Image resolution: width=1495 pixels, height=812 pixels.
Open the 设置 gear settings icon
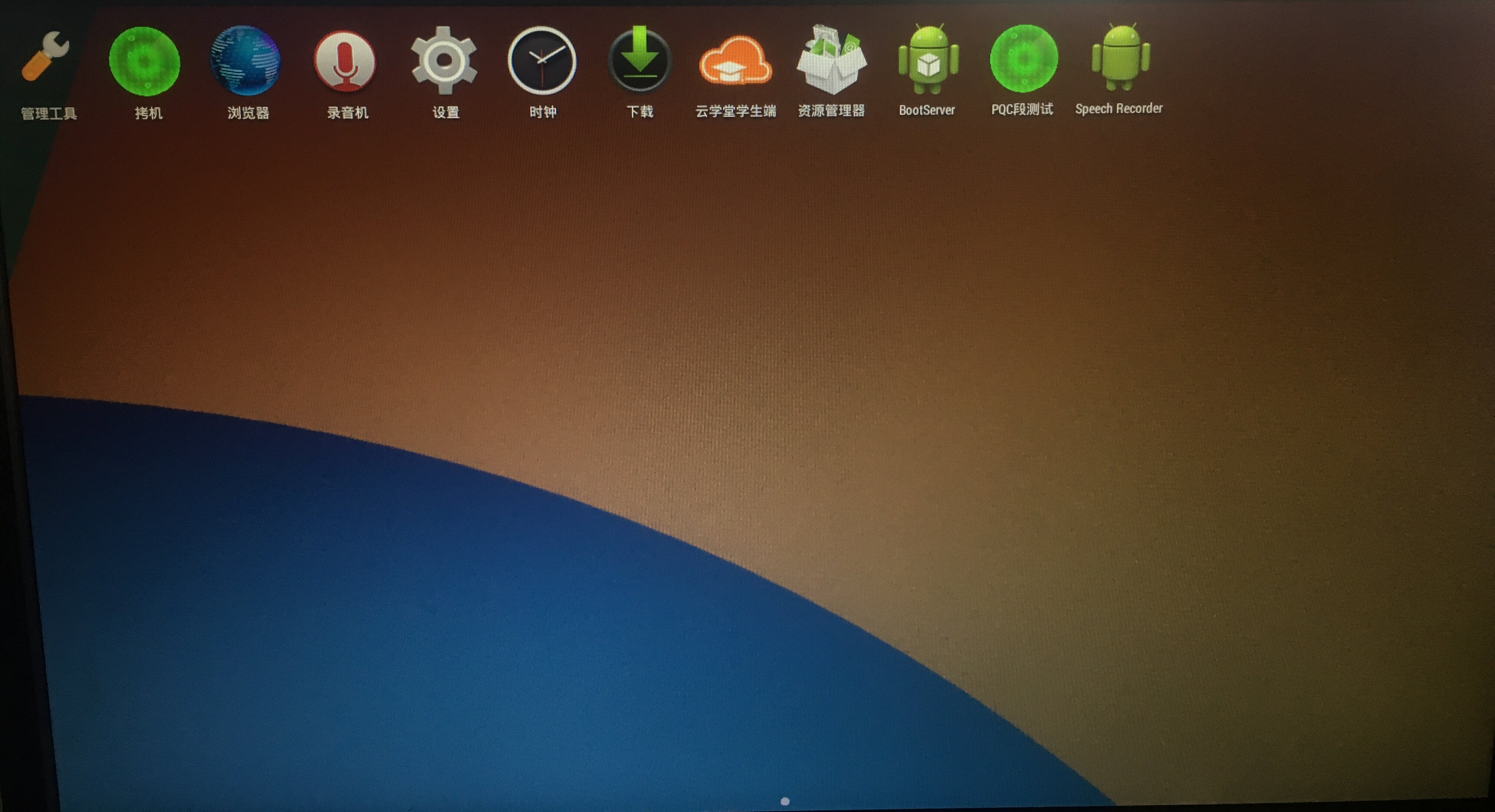[445, 60]
